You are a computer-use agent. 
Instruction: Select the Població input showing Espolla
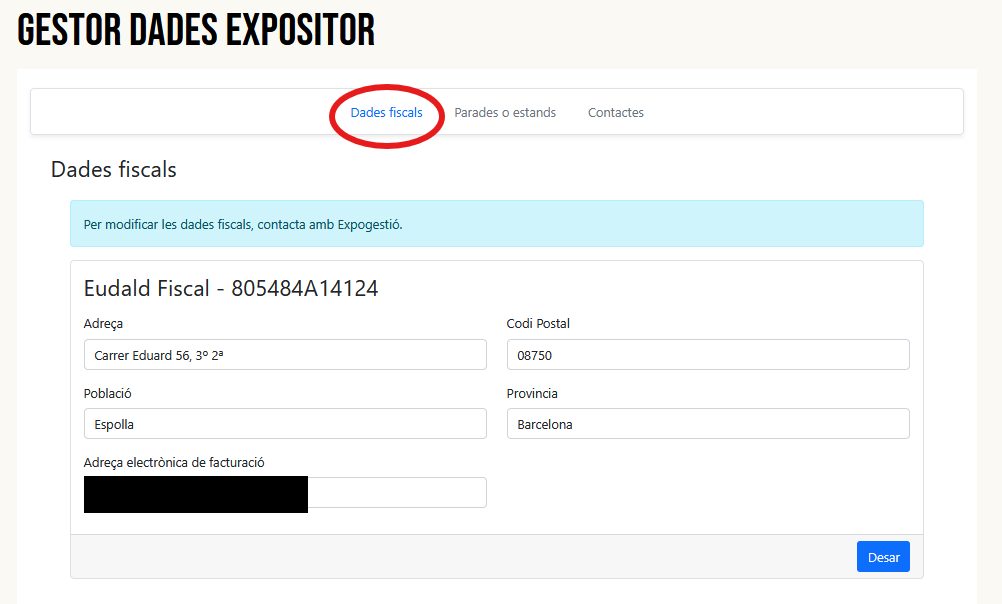tap(285, 424)
